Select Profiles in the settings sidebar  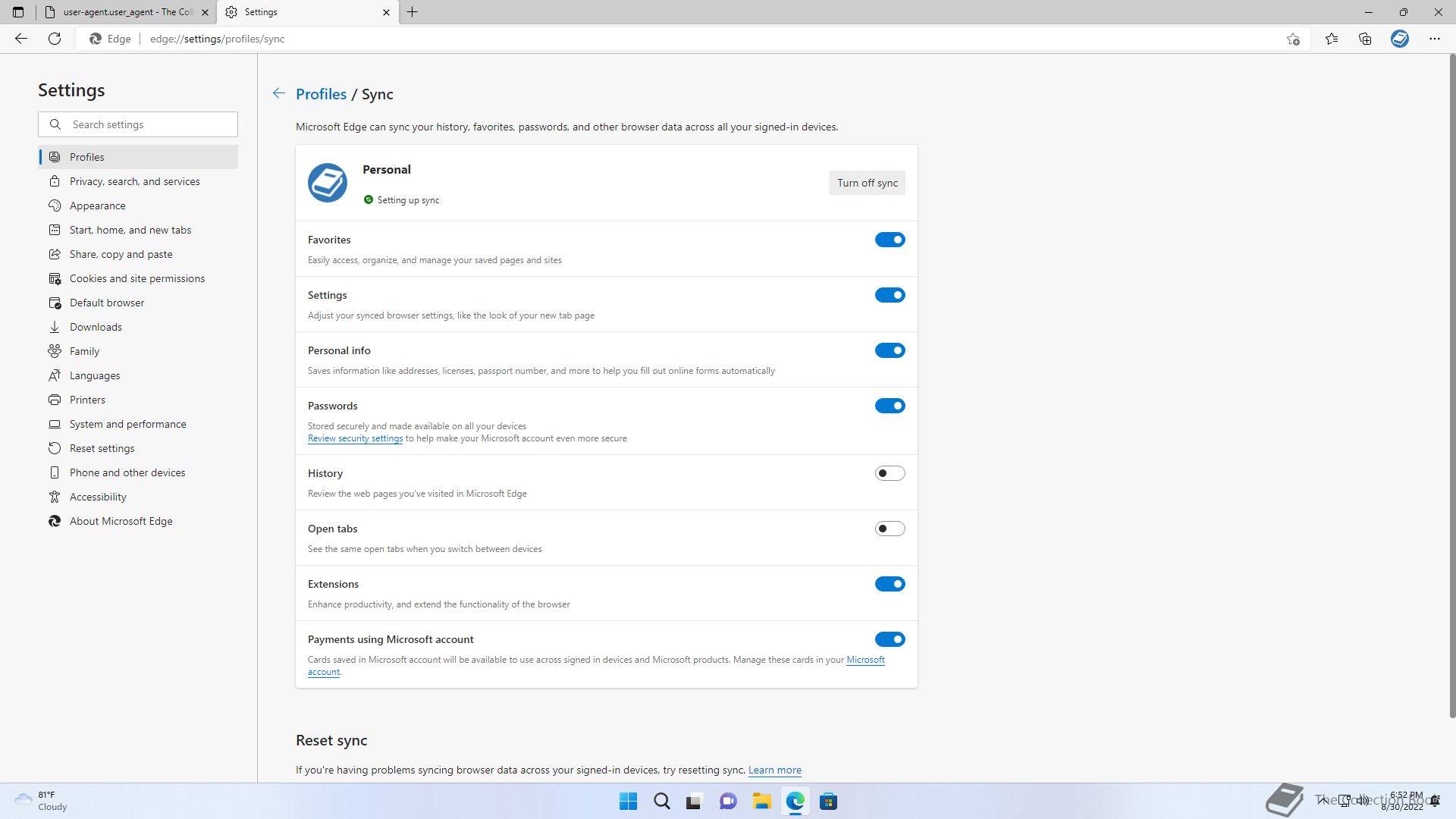138,157
